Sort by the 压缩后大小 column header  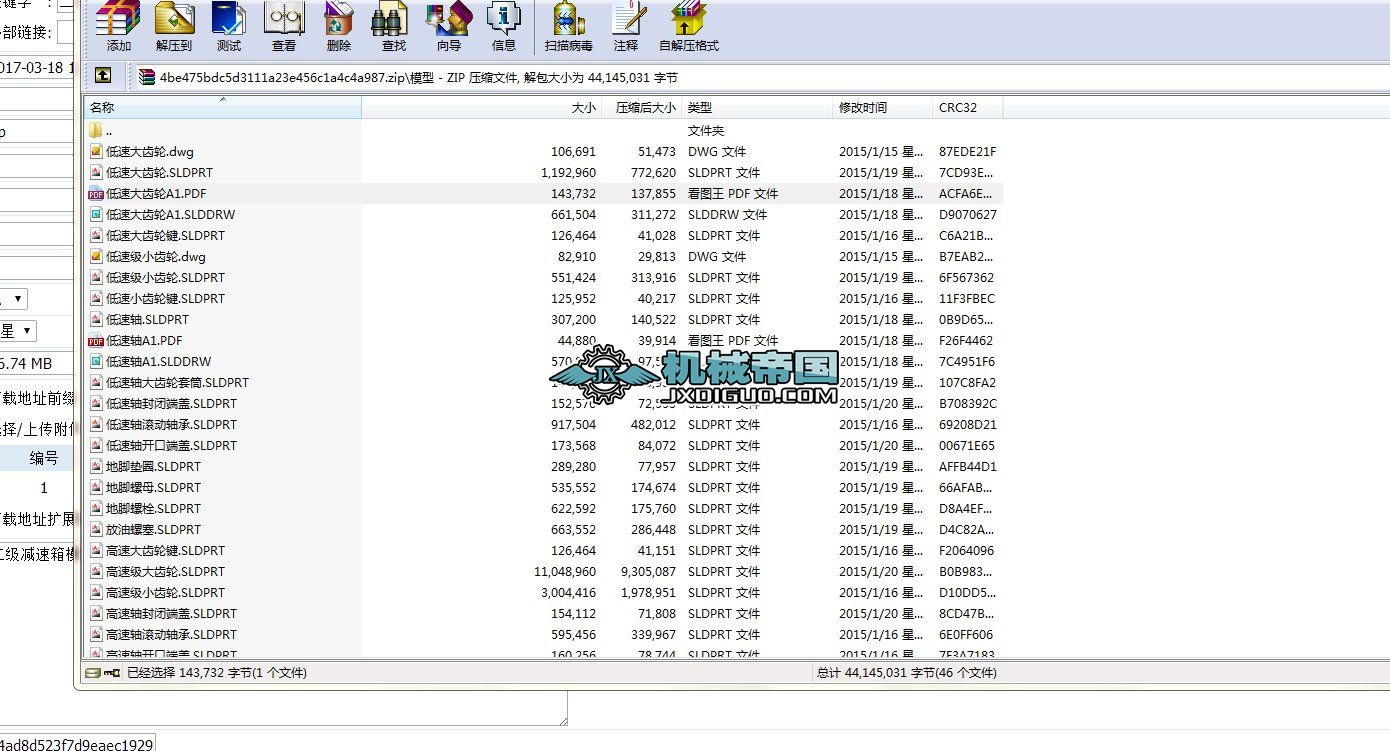pos(642,108)
